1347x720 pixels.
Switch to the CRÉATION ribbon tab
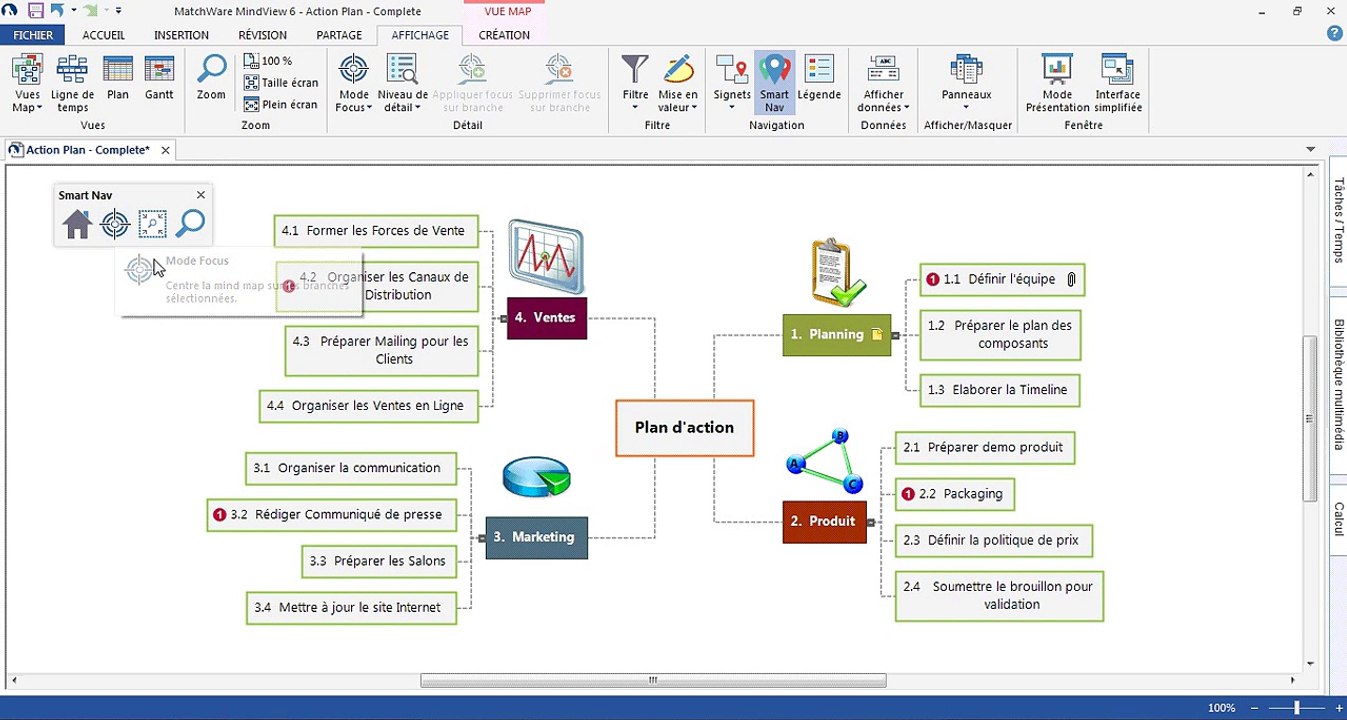(x=504, y=35)
